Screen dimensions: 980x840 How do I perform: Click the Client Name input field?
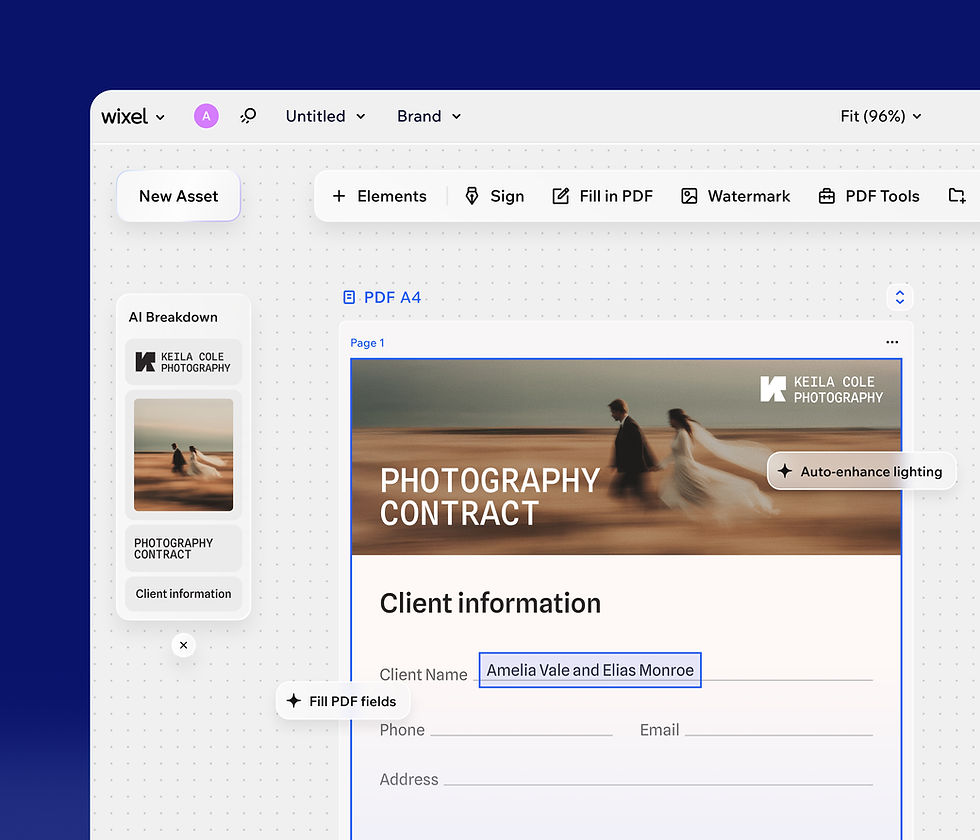pos(589,669)
